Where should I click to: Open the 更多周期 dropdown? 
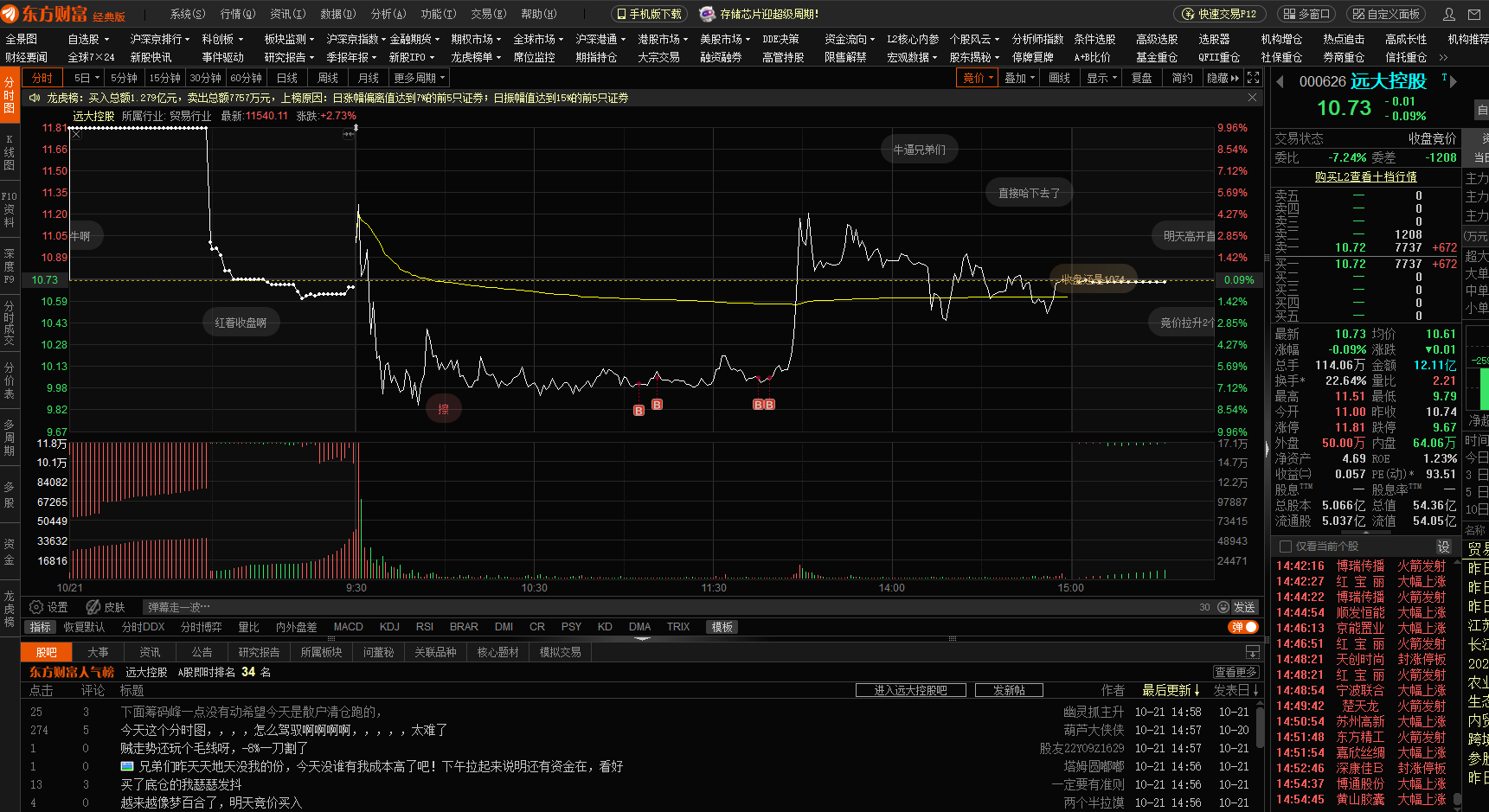(x=419, y=78)
